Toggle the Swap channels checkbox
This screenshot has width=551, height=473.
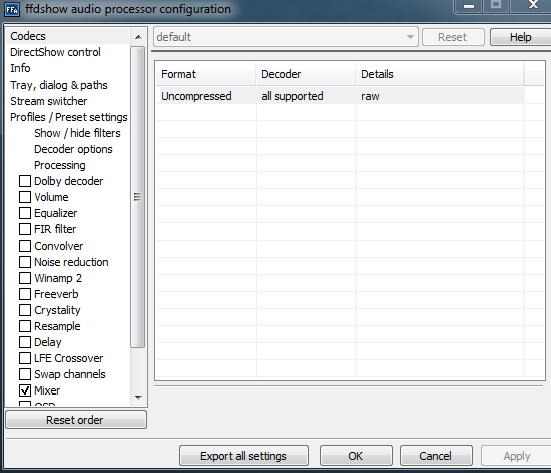tap(25, 374)
